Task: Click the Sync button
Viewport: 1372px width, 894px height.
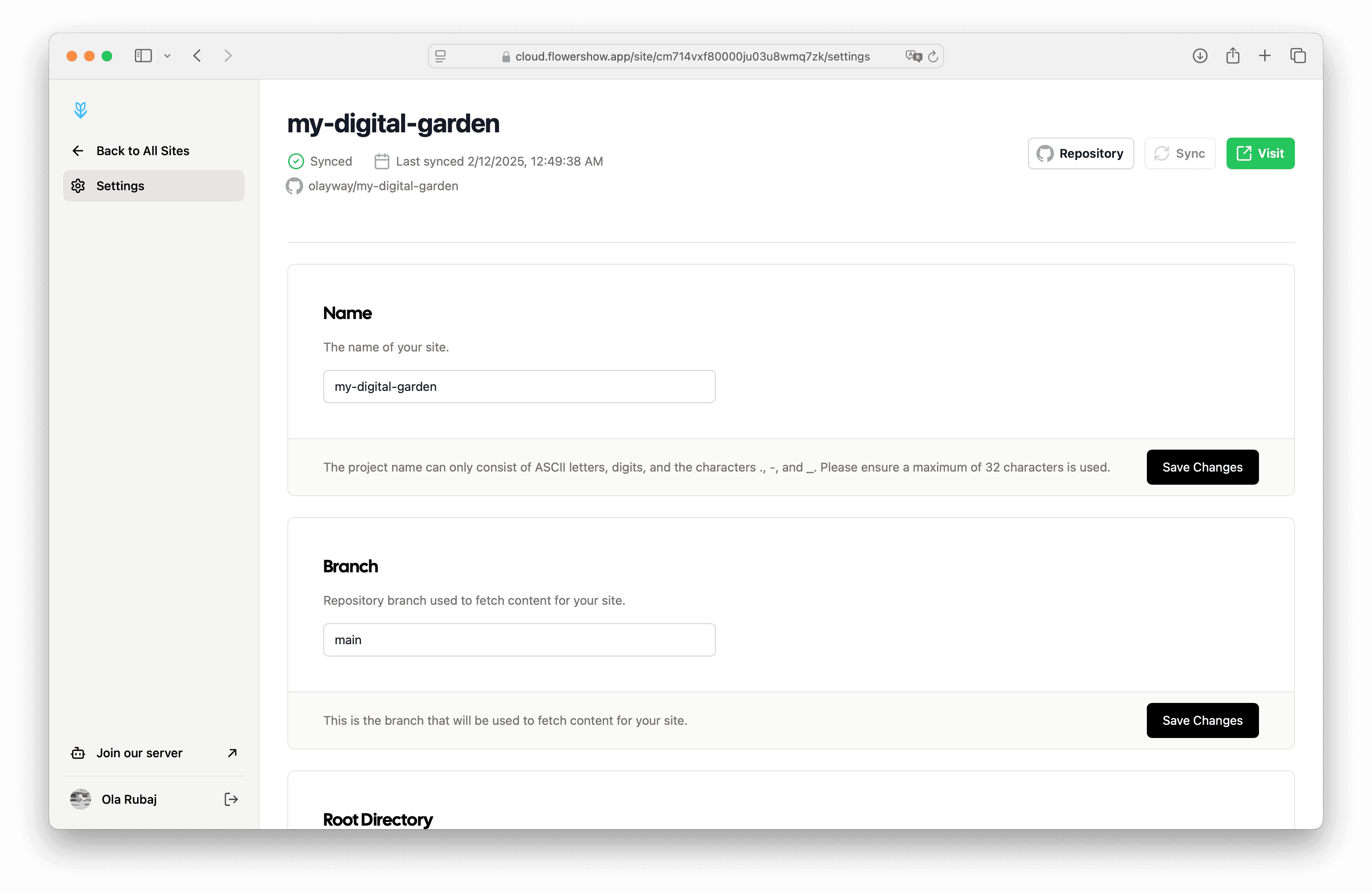Action: point(1180,153)
